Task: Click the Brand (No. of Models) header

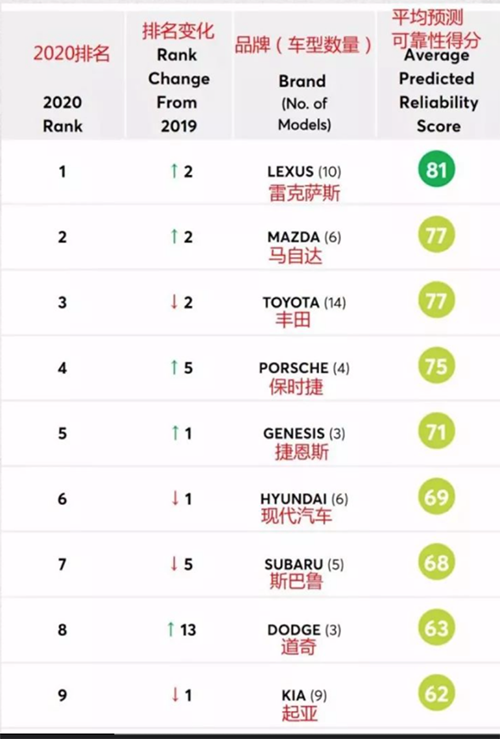Action: (304, 102)
